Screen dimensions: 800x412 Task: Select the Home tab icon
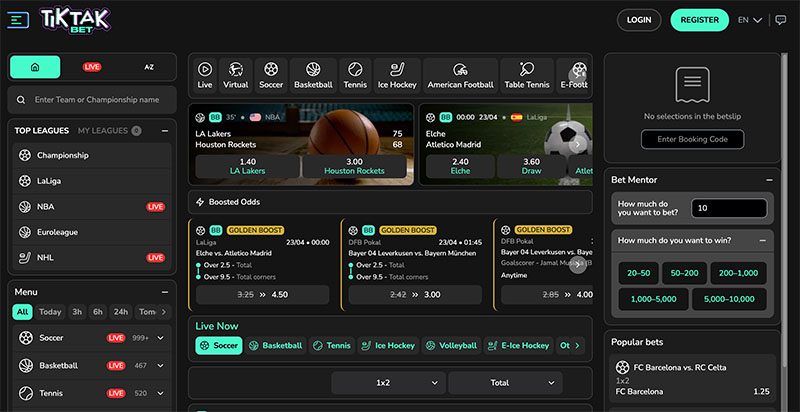click(35, 67)
